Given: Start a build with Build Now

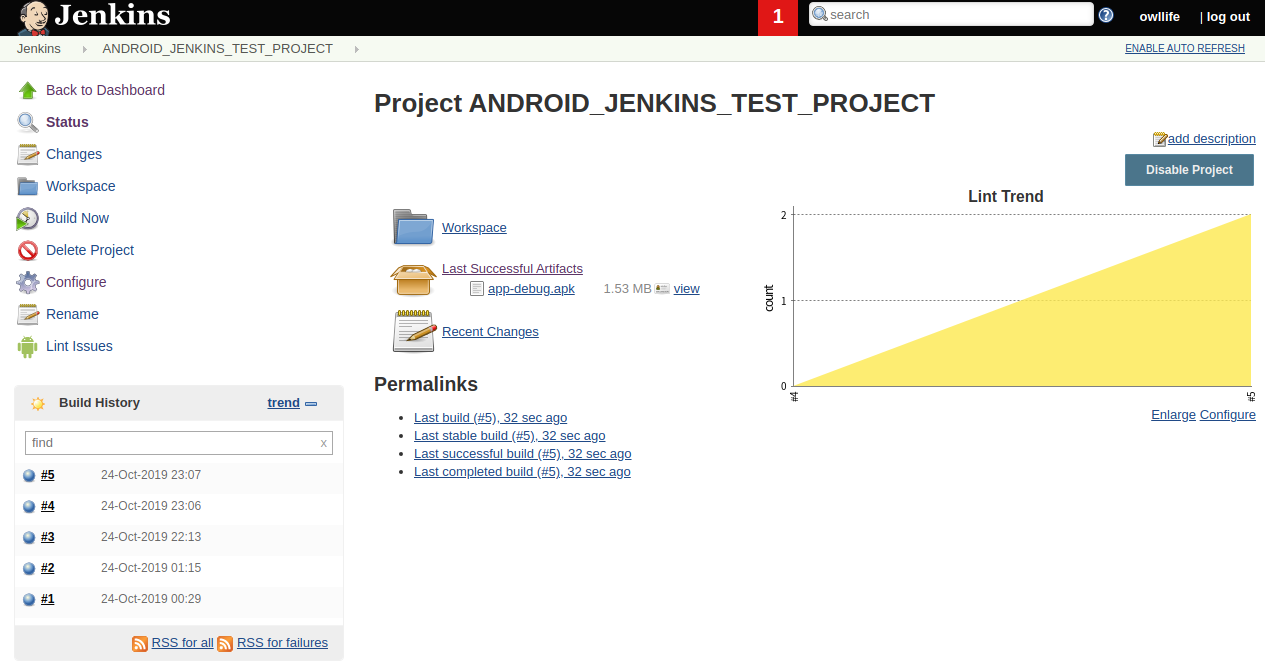Looking at the screenshot, I should [x=77, y=218].
